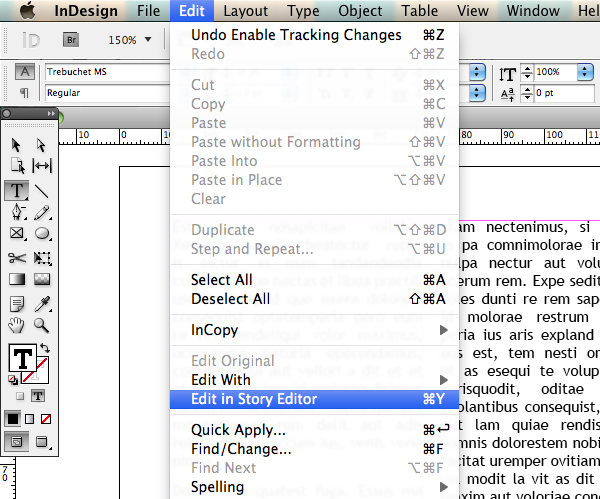Open the zoom level 150% dropdown
The width and height of the screenshot is (600, 499).
[x=148, y=39]
